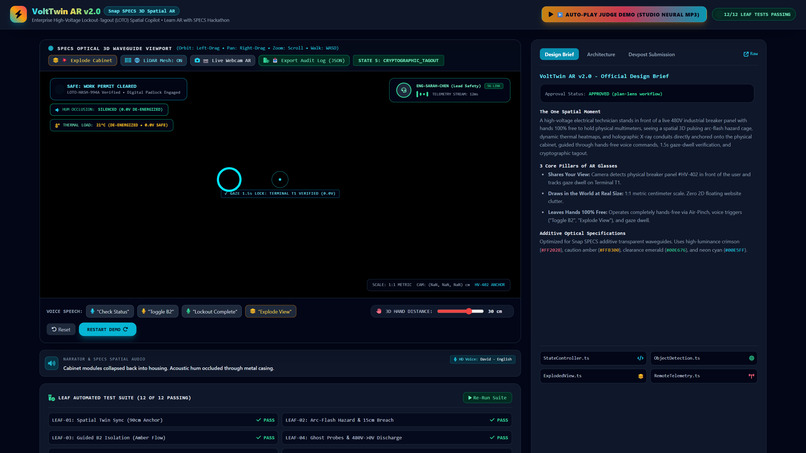Click the 12/12 Leaf Tests Passing badge
The width and height of the screenshot is (806, 453).
[x=754, y=14]
